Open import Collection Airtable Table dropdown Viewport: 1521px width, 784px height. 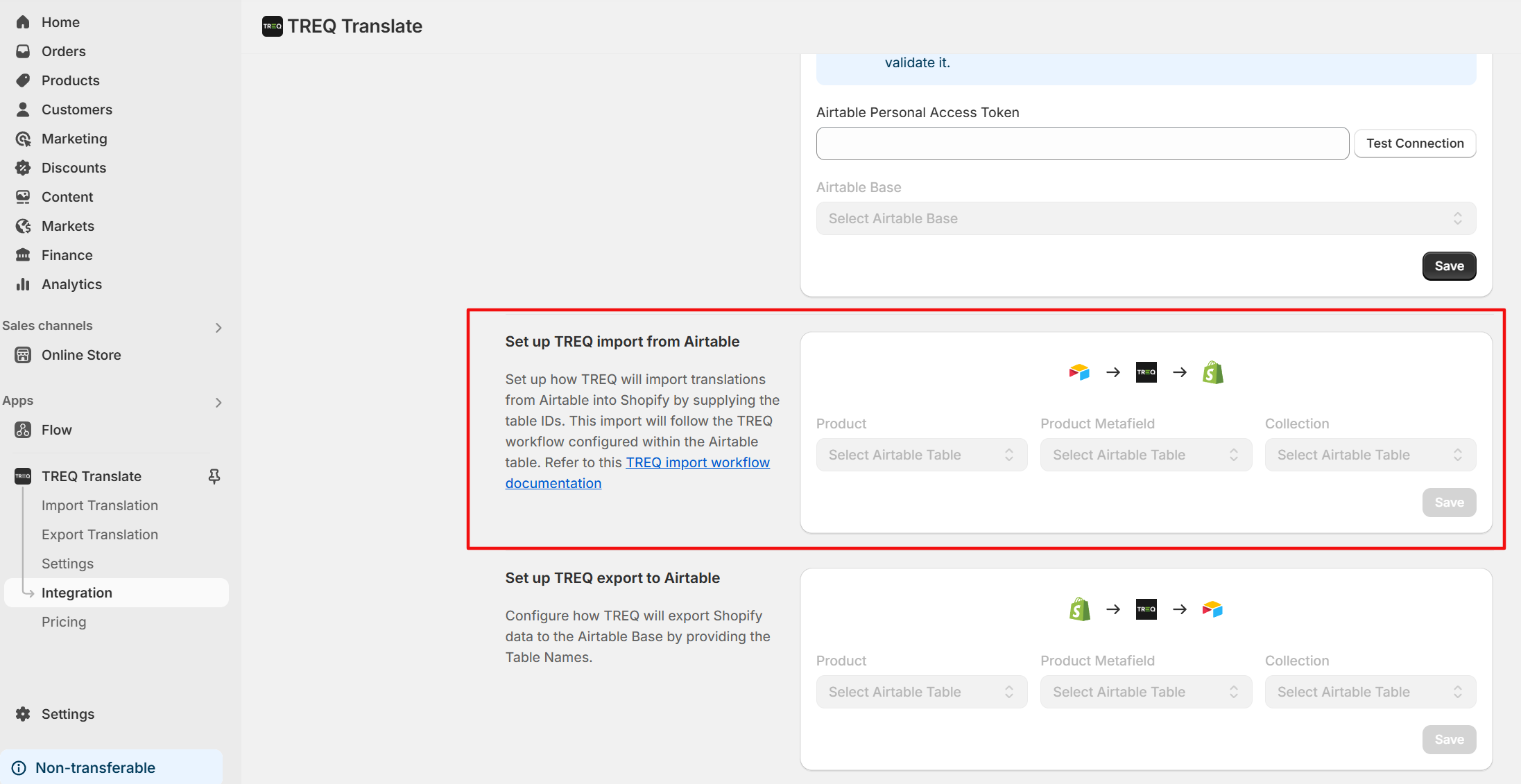tap(1370, 455)
